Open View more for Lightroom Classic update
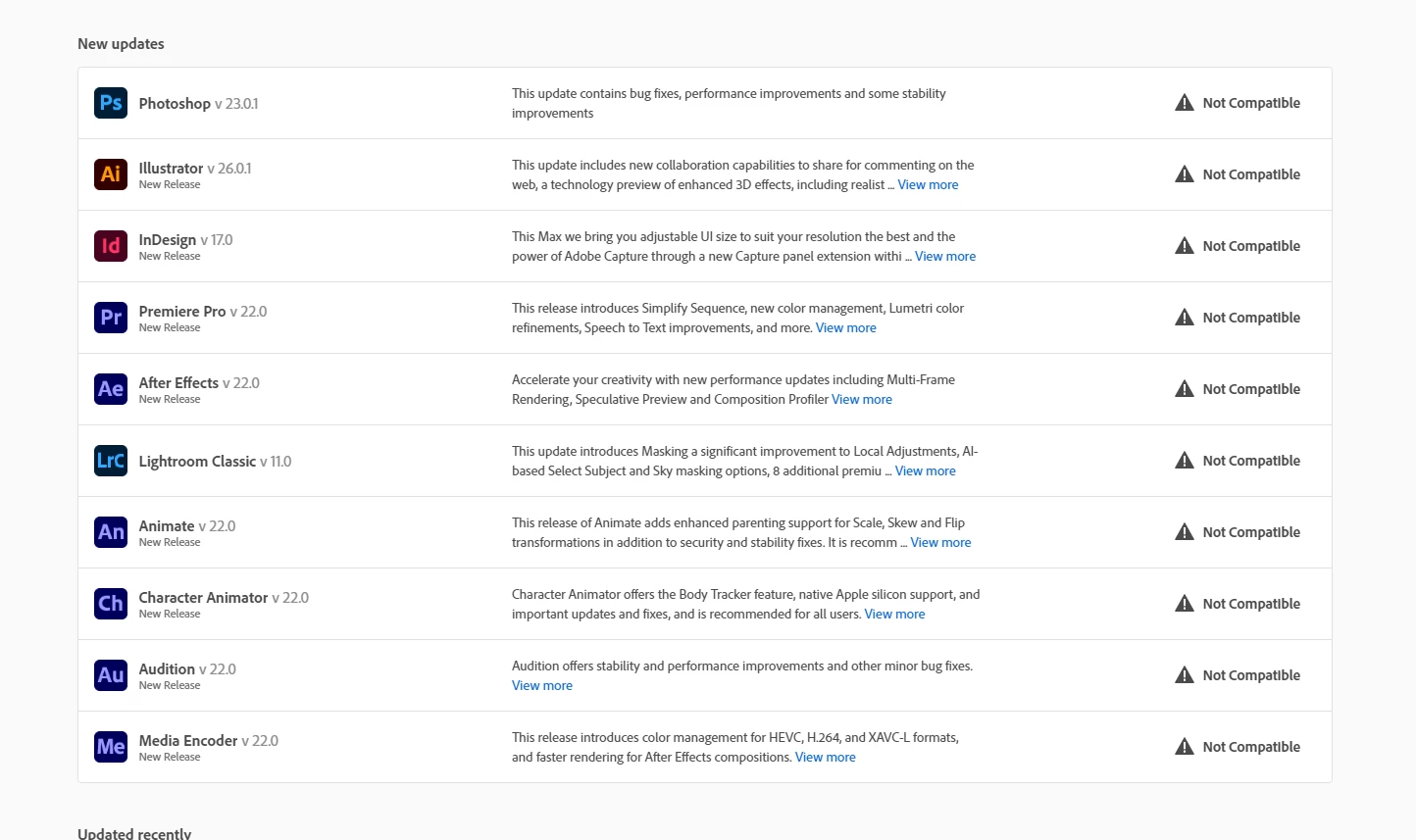Viewport: 1416px width, 840px height. click(926, 470)
